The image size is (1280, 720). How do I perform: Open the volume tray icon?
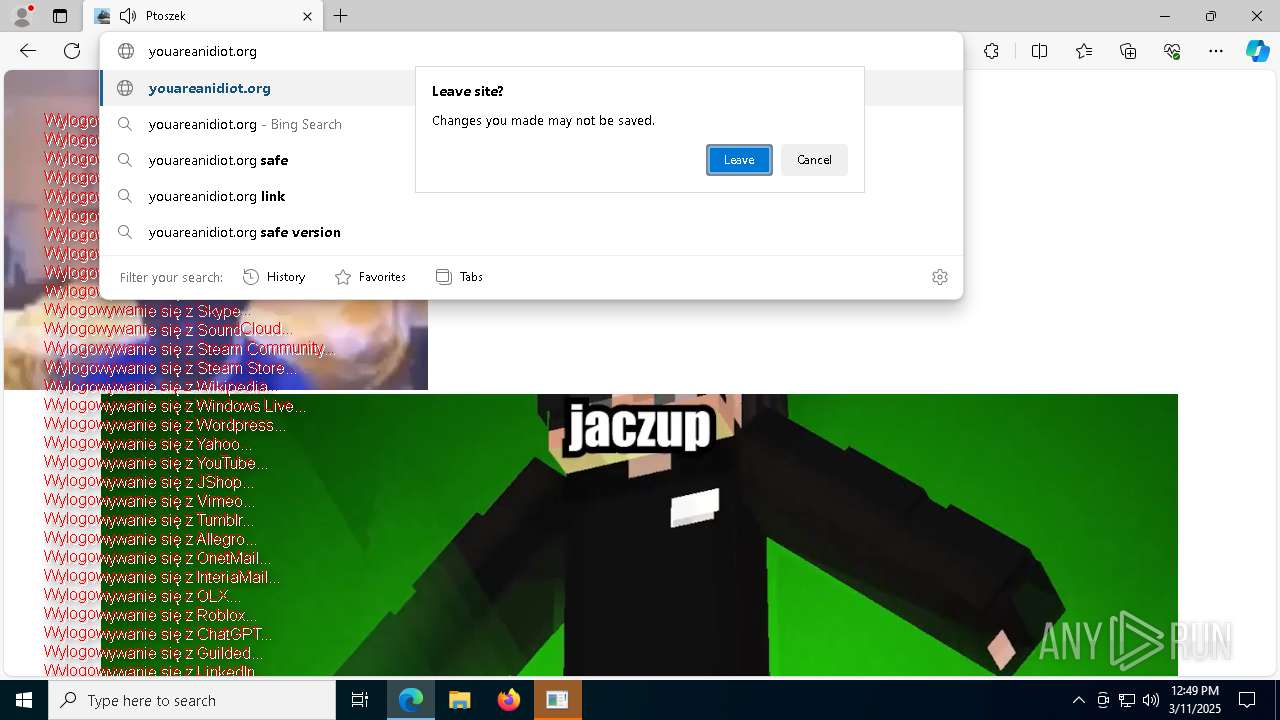click(x=1151, y=700)
